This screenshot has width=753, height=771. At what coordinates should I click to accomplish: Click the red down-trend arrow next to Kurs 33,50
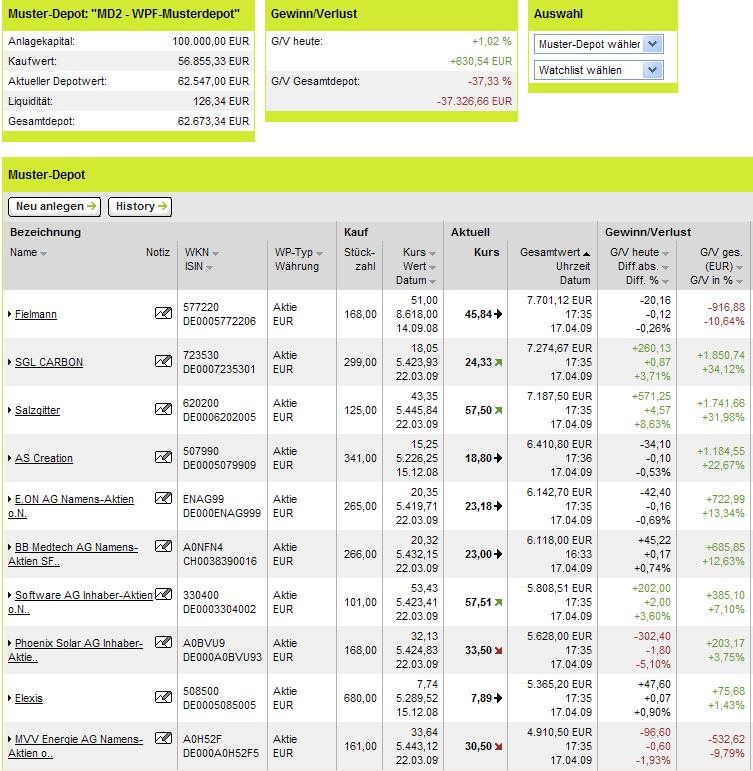point(498,651)
